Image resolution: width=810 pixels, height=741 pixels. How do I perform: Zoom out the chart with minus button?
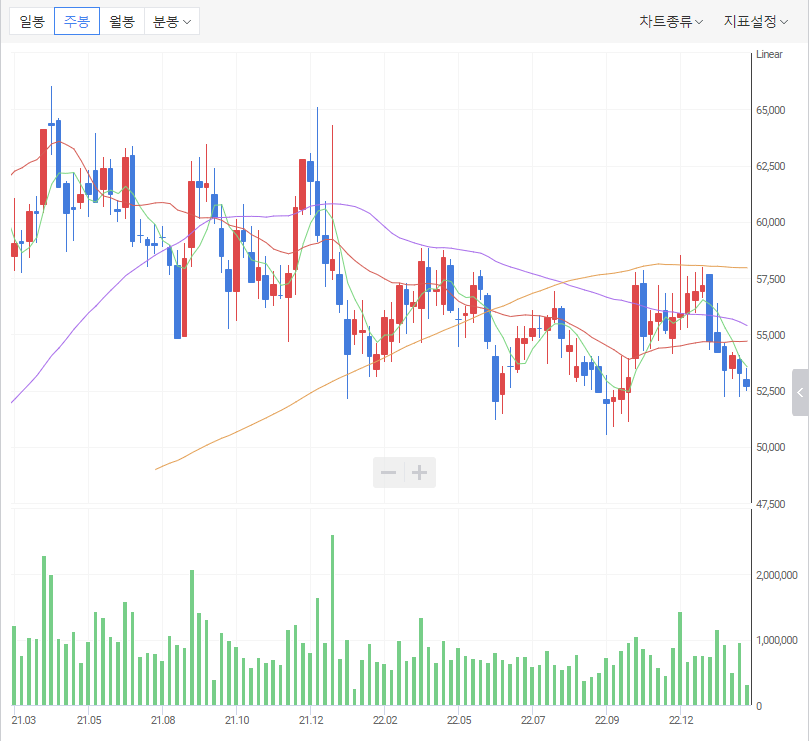tap(388, 472)
